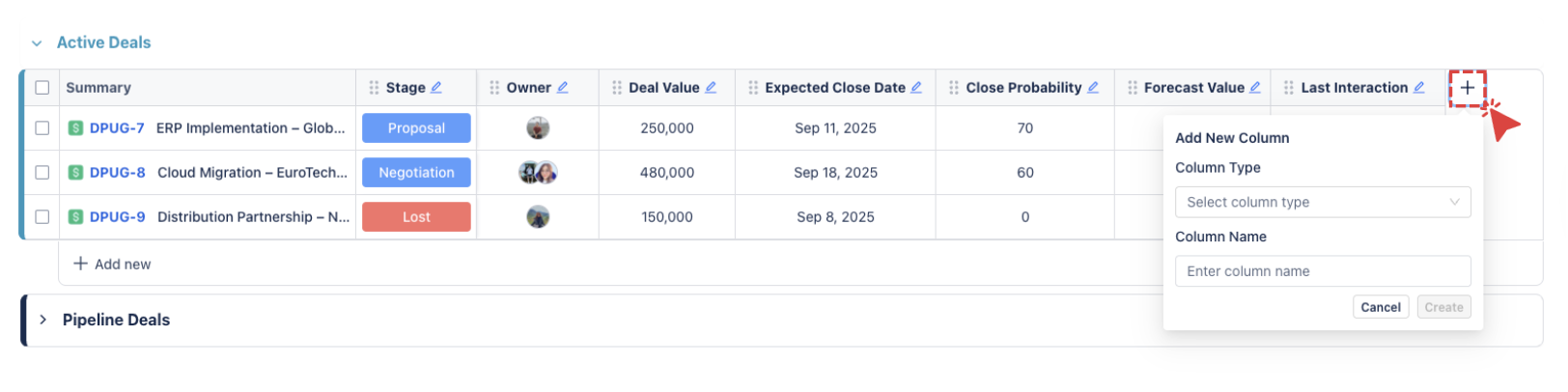Click edit pencil on Expected Close Date
Image resolution: width=1568 pixels, height=392 pixels.
[916, 88]
